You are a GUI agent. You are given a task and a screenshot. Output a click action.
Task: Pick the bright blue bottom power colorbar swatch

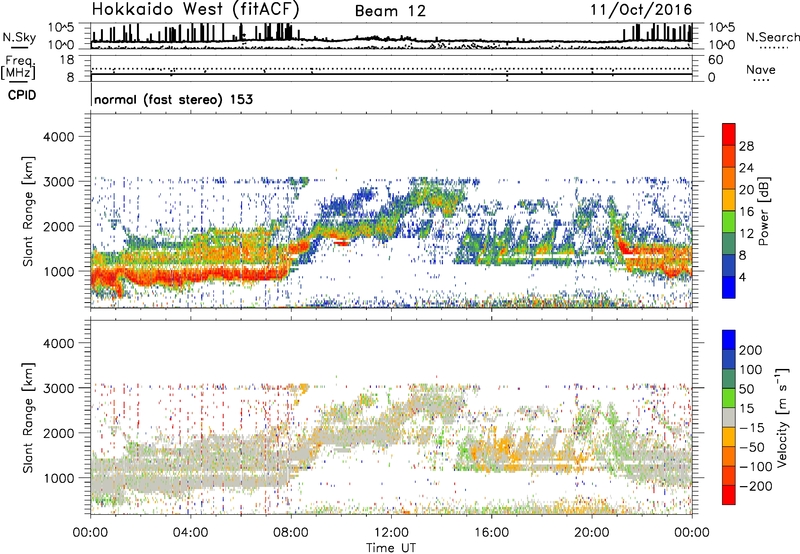729,287
